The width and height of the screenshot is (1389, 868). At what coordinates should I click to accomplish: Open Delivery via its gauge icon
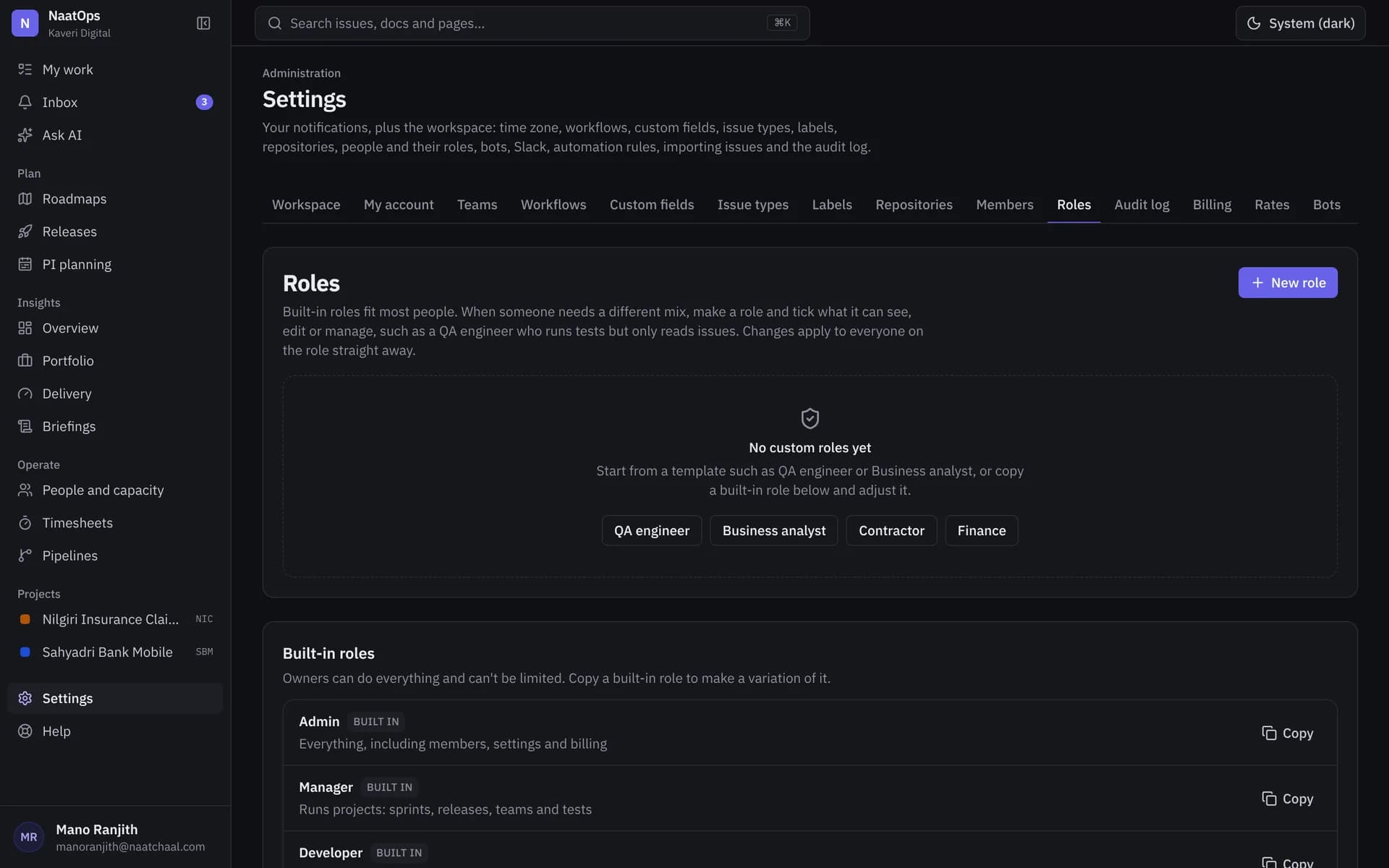point(25,393)
